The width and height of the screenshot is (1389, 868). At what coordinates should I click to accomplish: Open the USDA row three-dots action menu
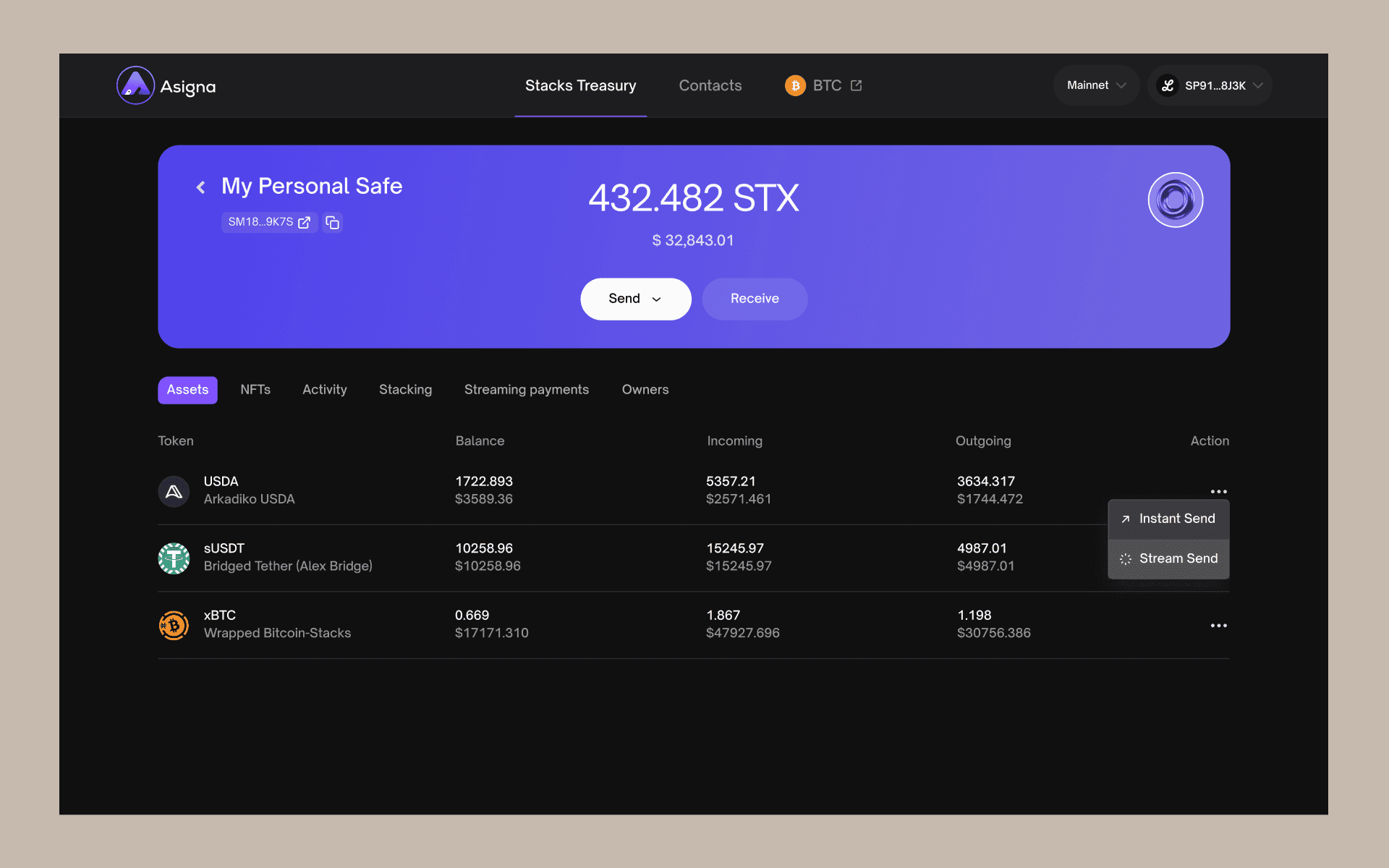pyautogui.click(x=1218, y=491)
